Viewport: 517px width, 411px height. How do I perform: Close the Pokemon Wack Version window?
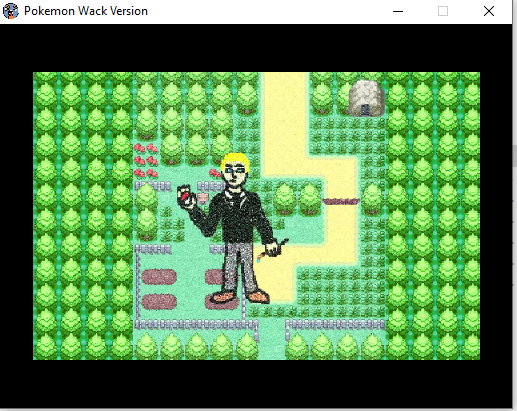tap(489, 11)
